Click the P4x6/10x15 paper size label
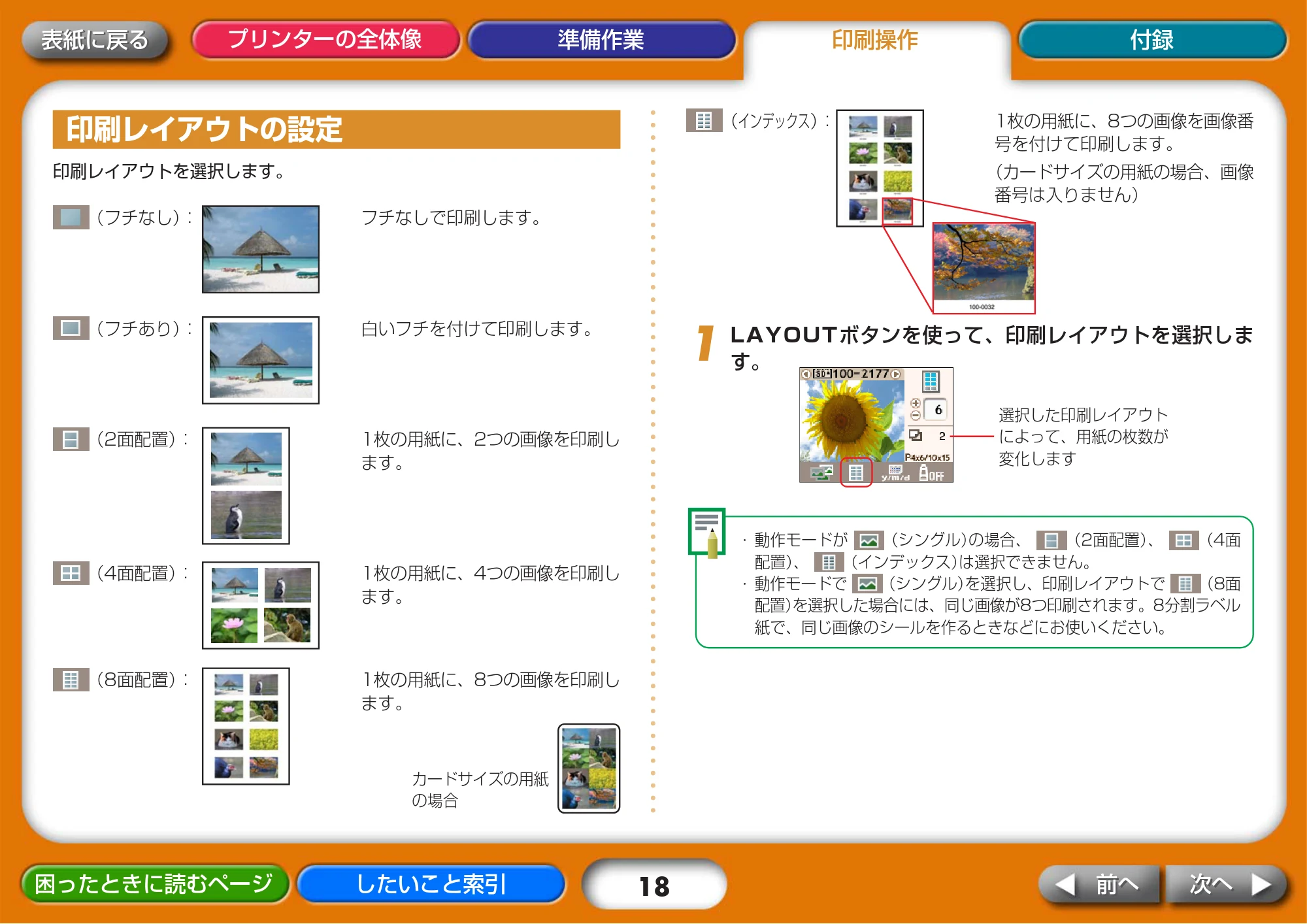The height and width of the screenshot is (924, 1307). 927,457
